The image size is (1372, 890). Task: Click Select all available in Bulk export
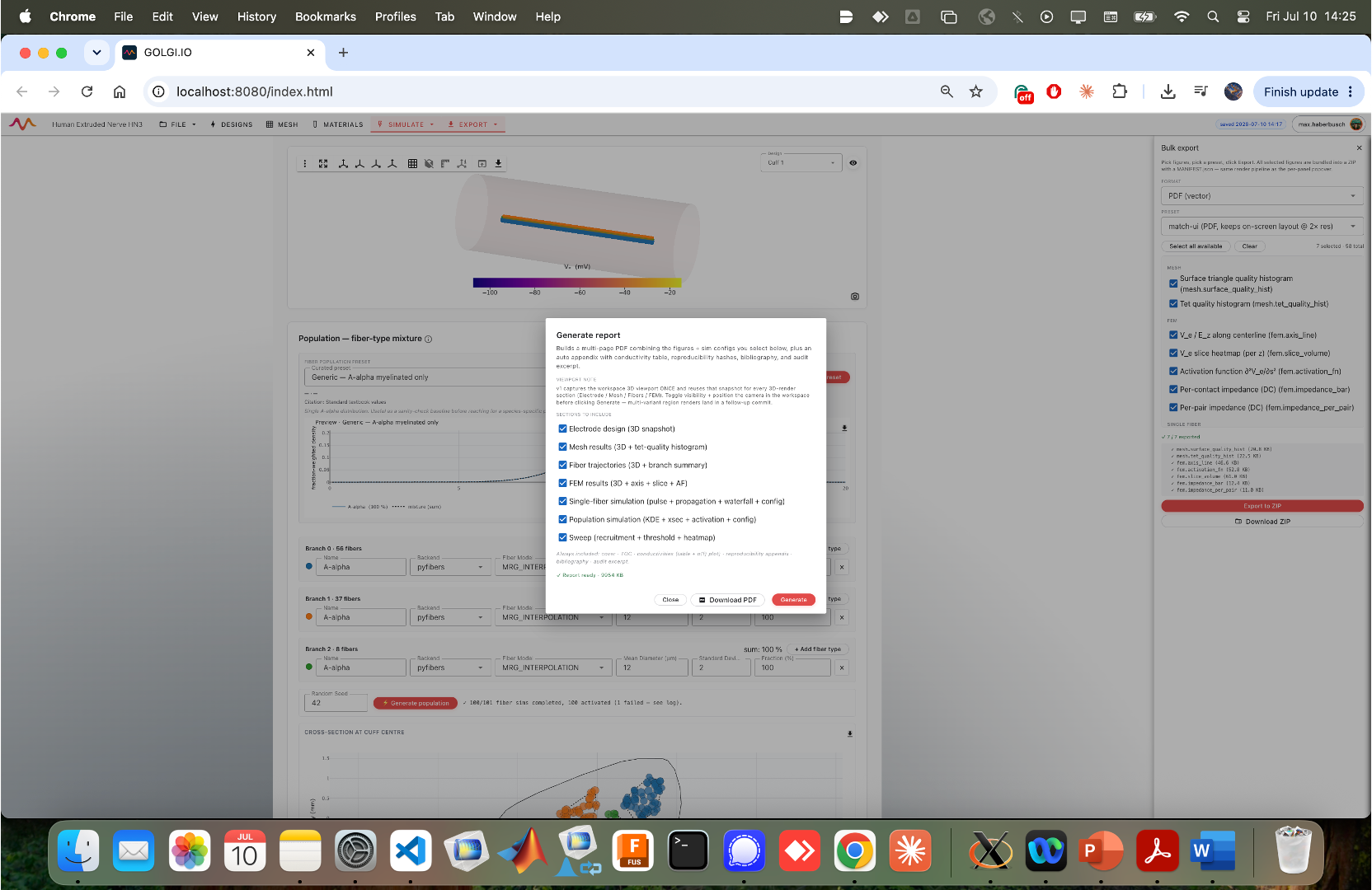coord(1196,246)
